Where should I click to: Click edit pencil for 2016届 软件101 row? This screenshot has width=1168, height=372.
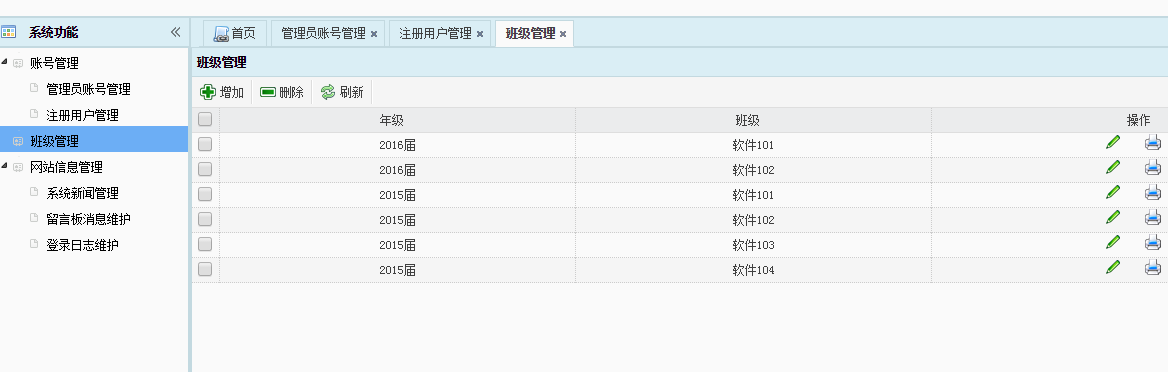coord(1113,142)
